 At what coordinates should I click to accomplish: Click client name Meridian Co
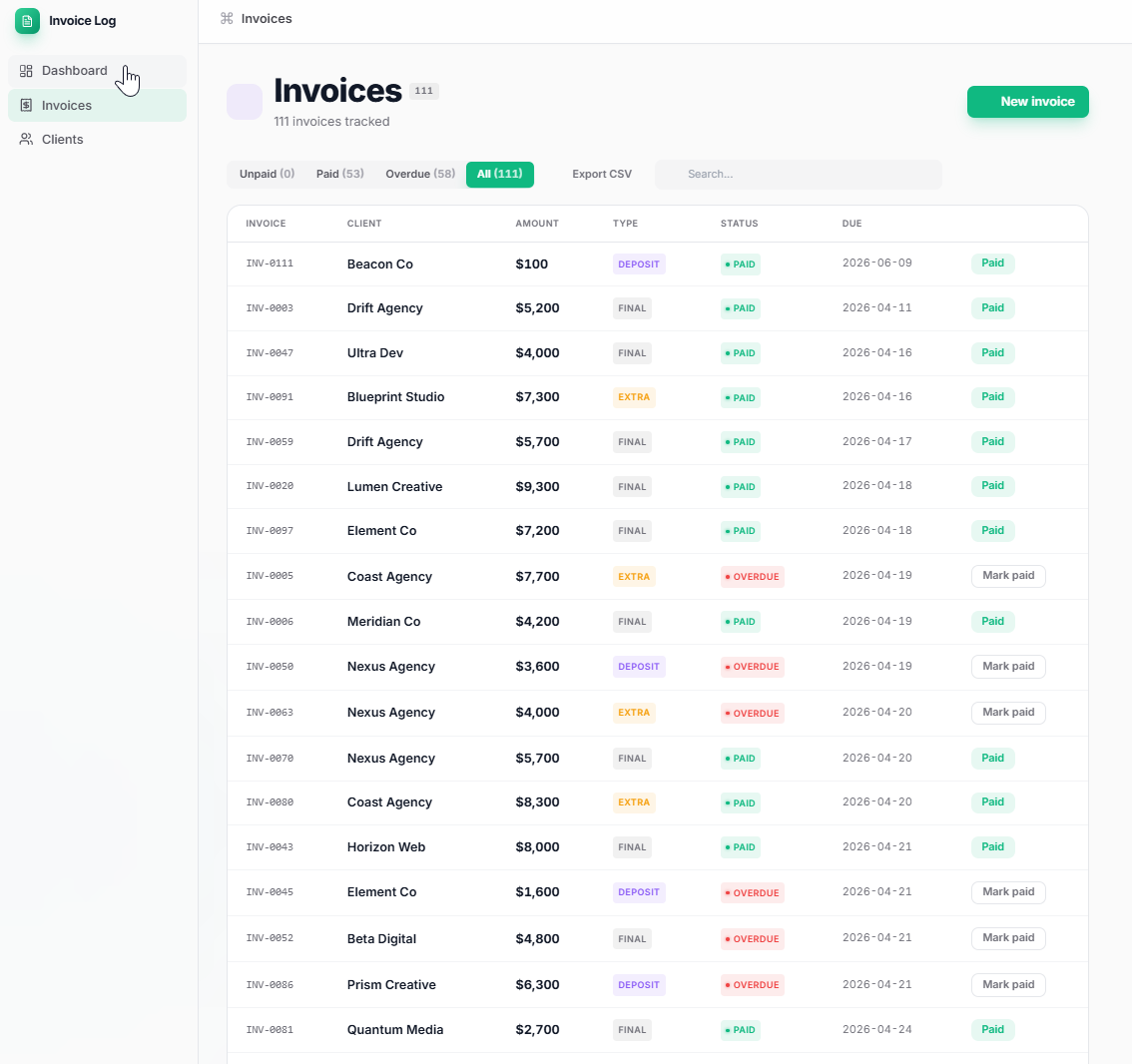[x=383, y=622]
